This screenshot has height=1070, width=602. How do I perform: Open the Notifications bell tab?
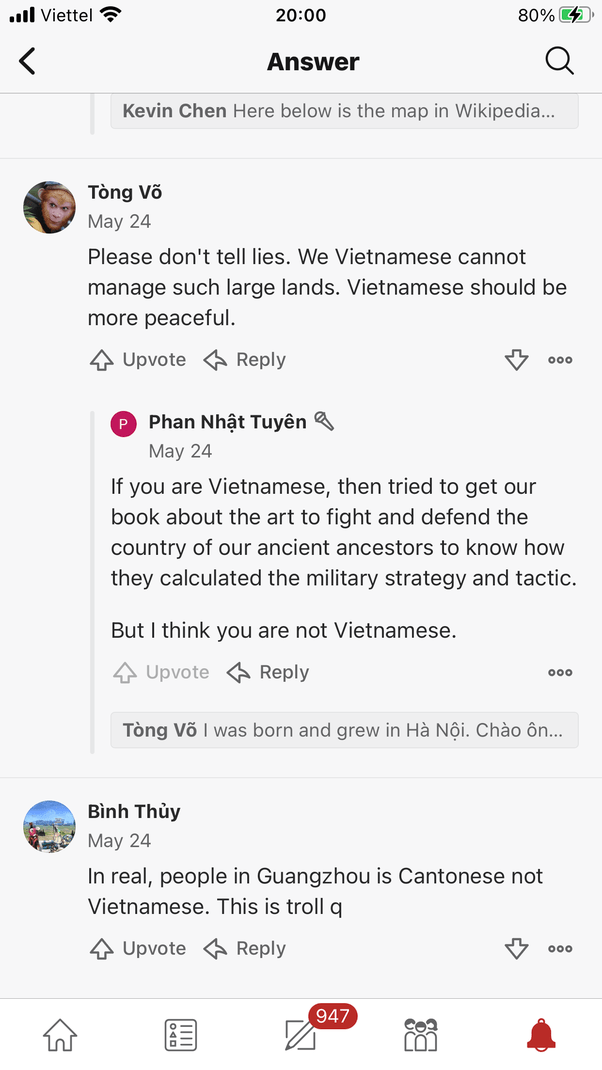(x=541, y=1035)
